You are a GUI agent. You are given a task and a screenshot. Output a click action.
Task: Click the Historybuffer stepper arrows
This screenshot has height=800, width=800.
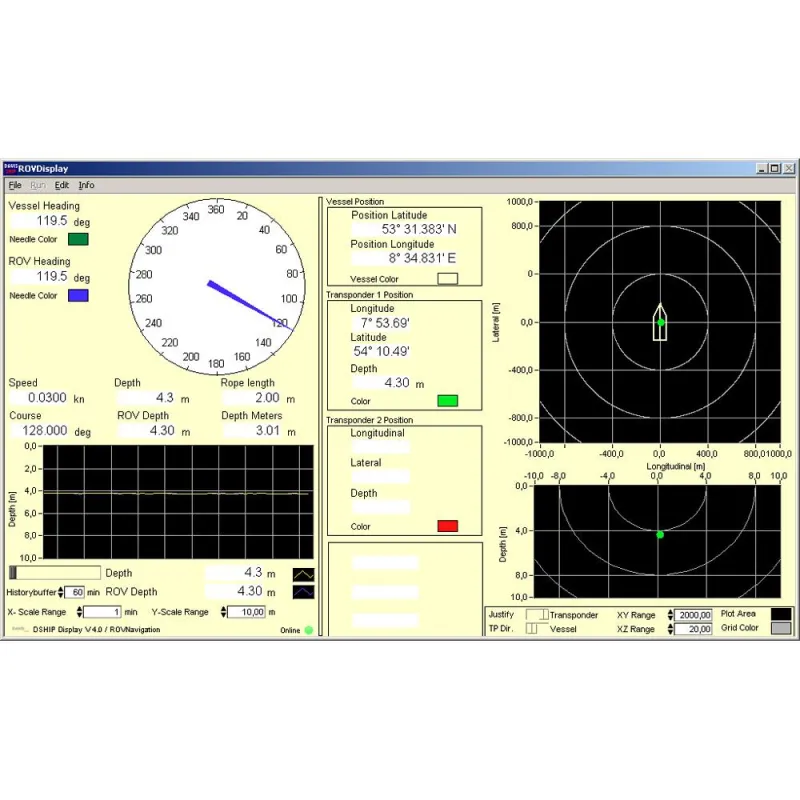coord(61,592)
